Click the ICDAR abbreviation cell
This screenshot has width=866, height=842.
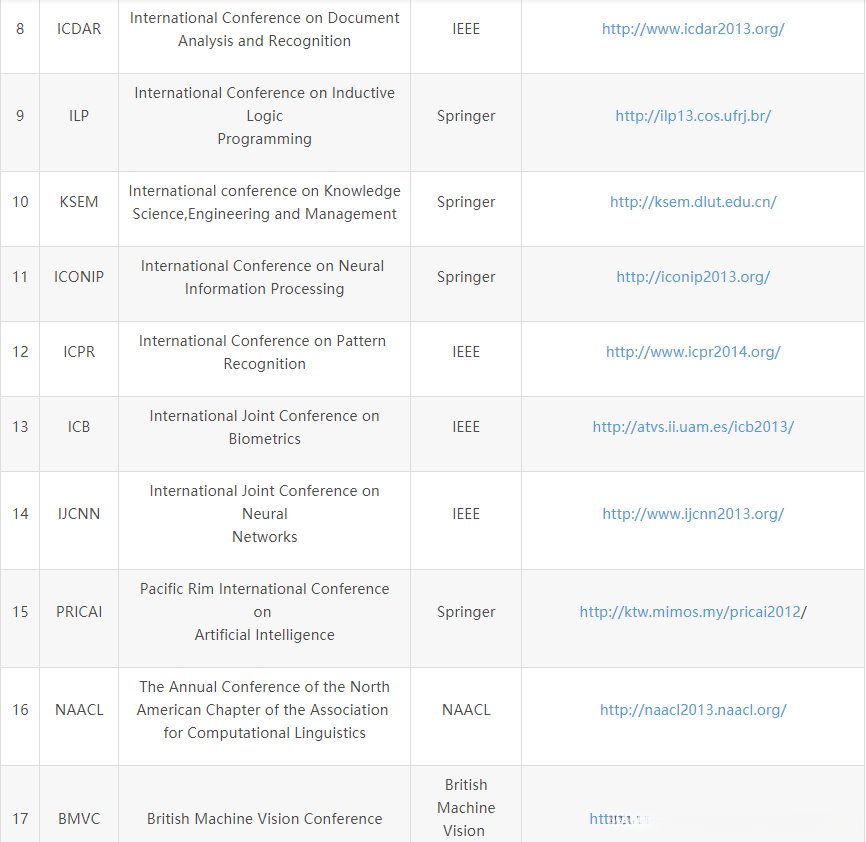pyautogui.click(x=79, y=29)
